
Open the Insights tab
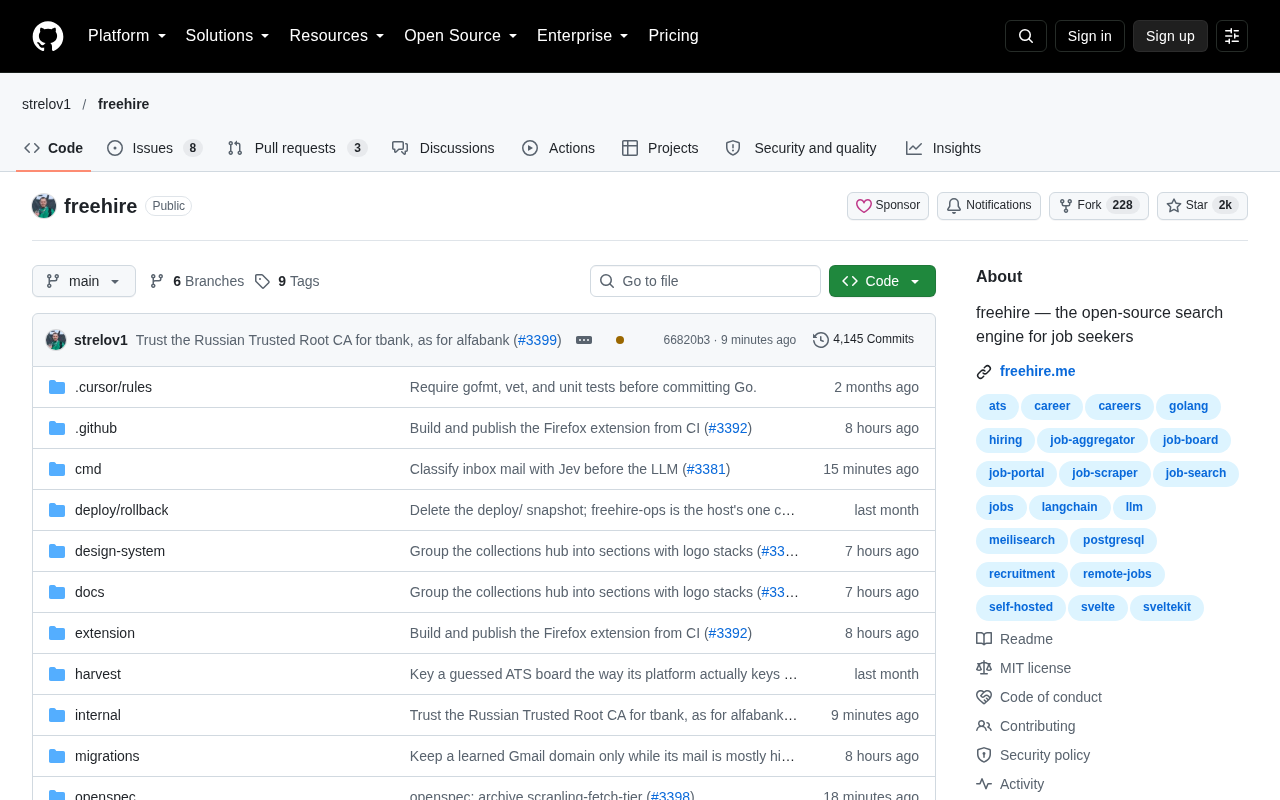(x=943, y=148)
